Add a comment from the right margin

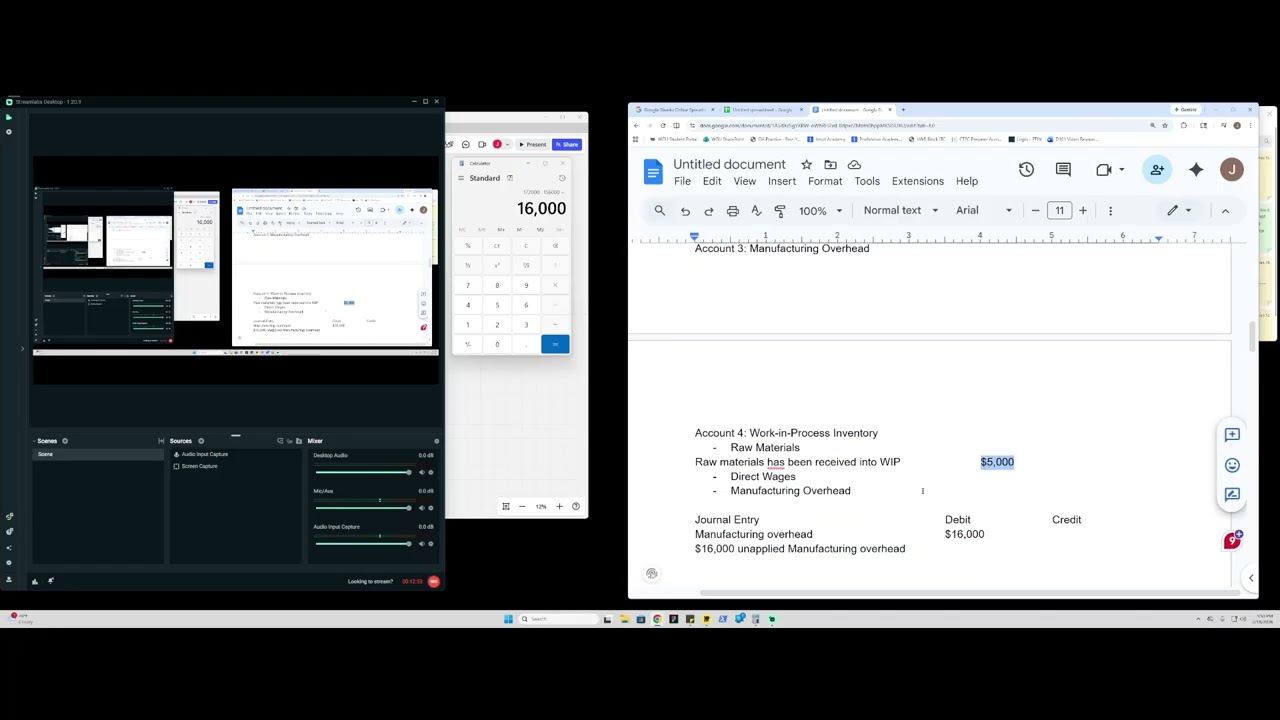(1232, 434)
